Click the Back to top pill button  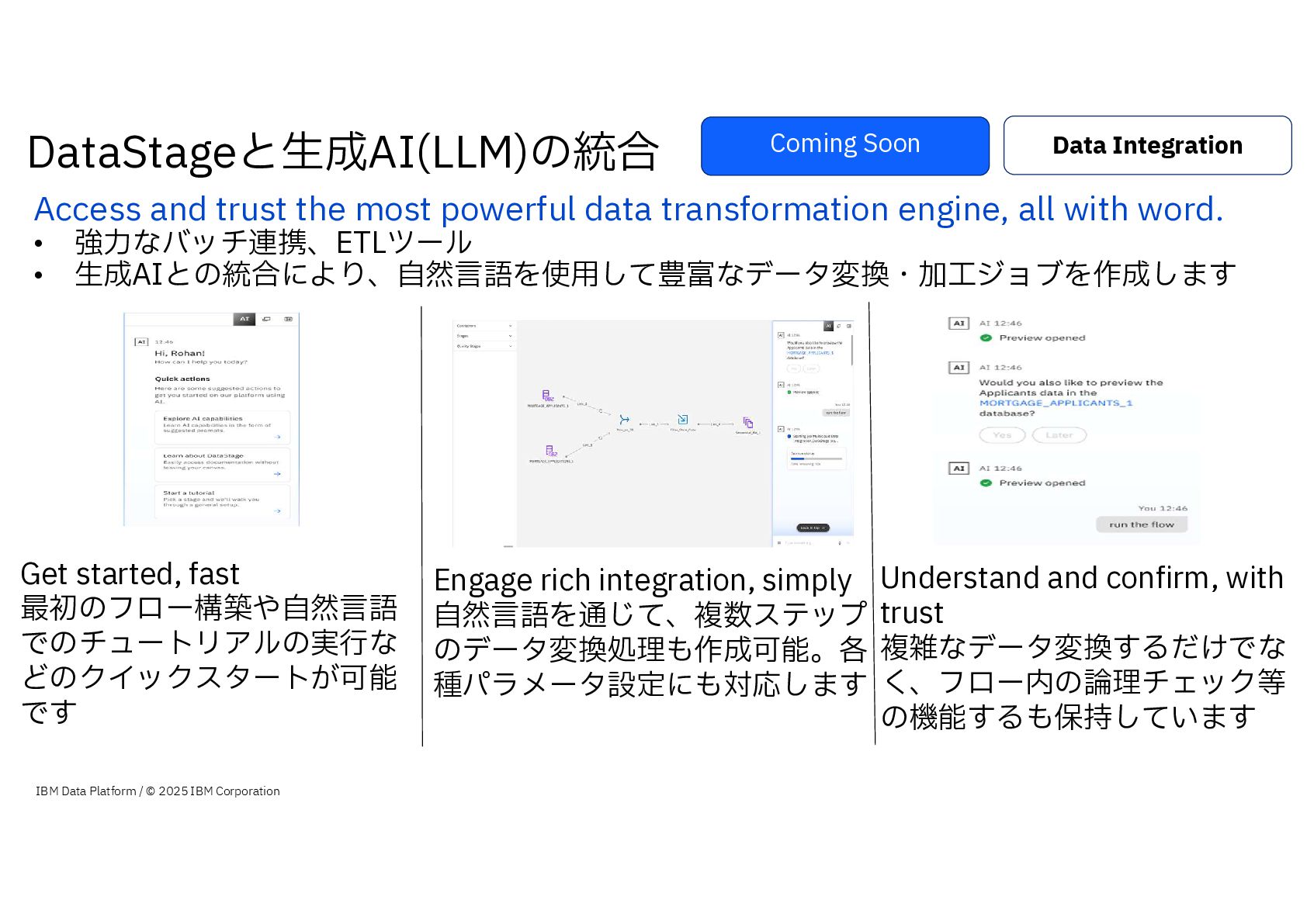tap(813, 528)
